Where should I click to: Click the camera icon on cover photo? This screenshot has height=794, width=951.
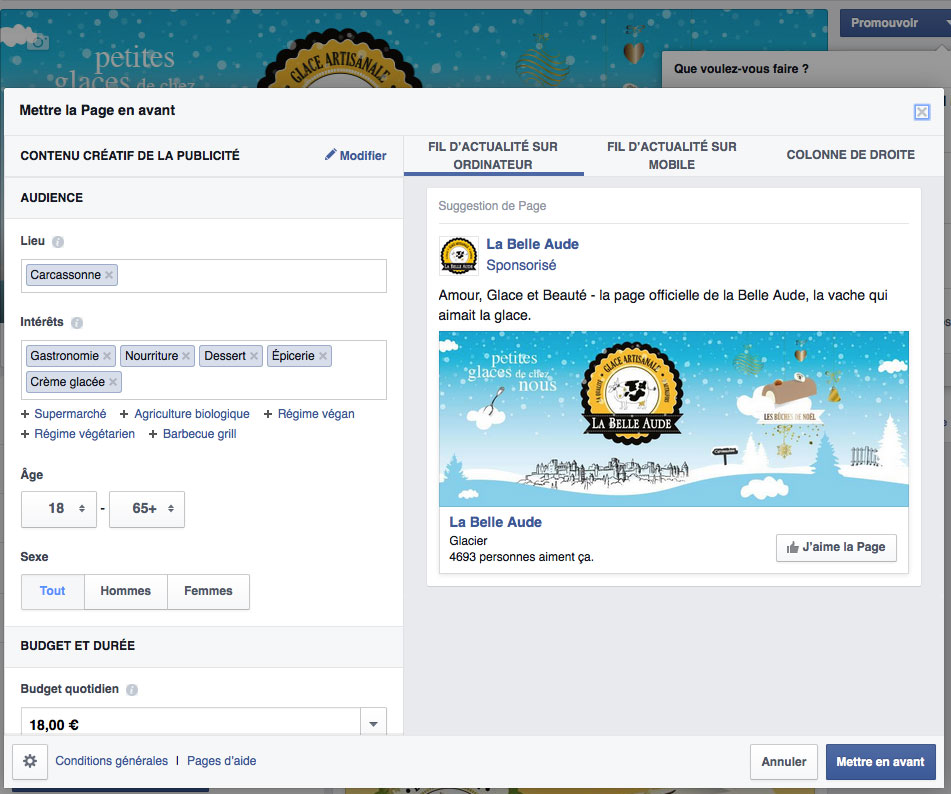tap(38, 42)
